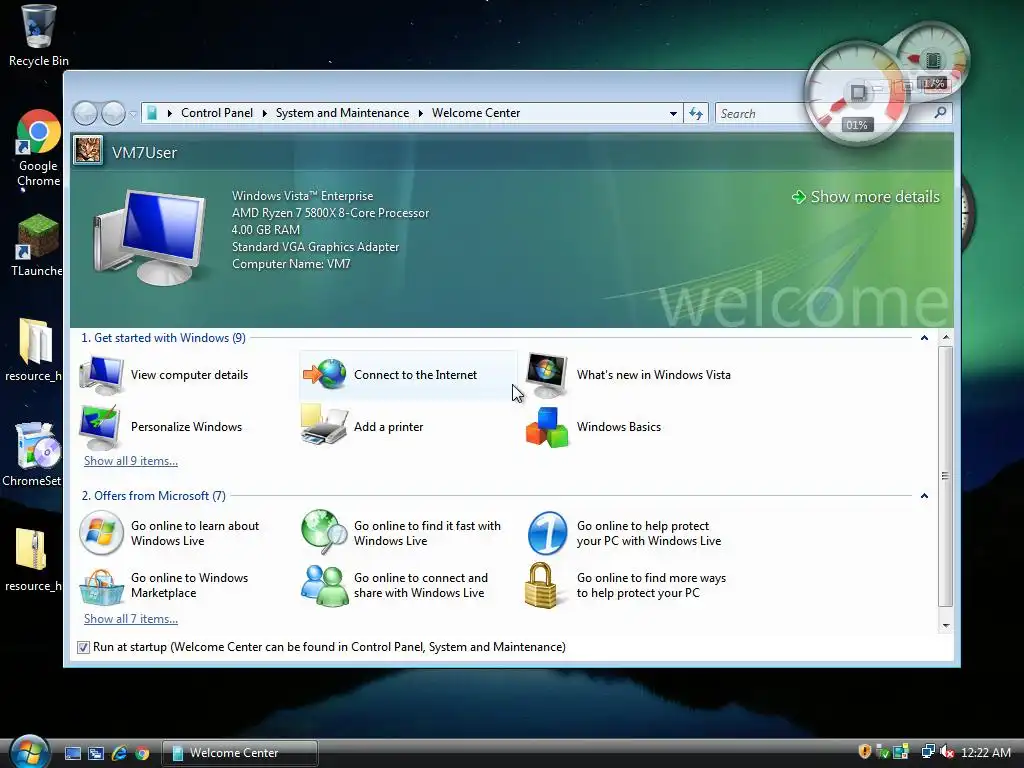Open address bar history dropdown

673,113
